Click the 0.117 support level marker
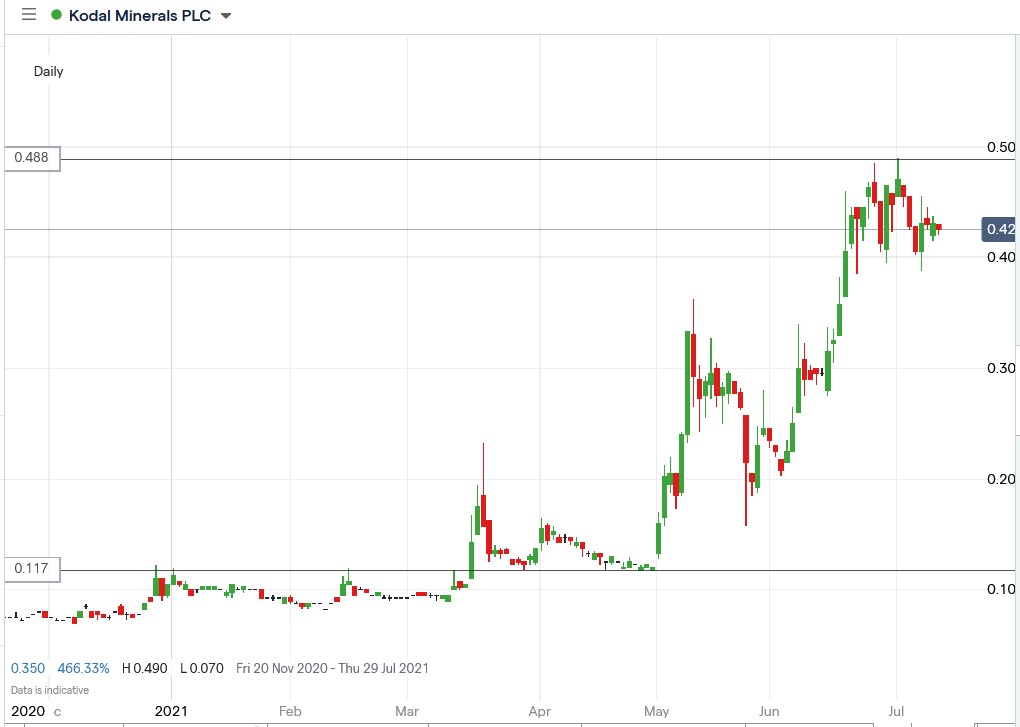The image size is (1020, 727). point(30,568)
